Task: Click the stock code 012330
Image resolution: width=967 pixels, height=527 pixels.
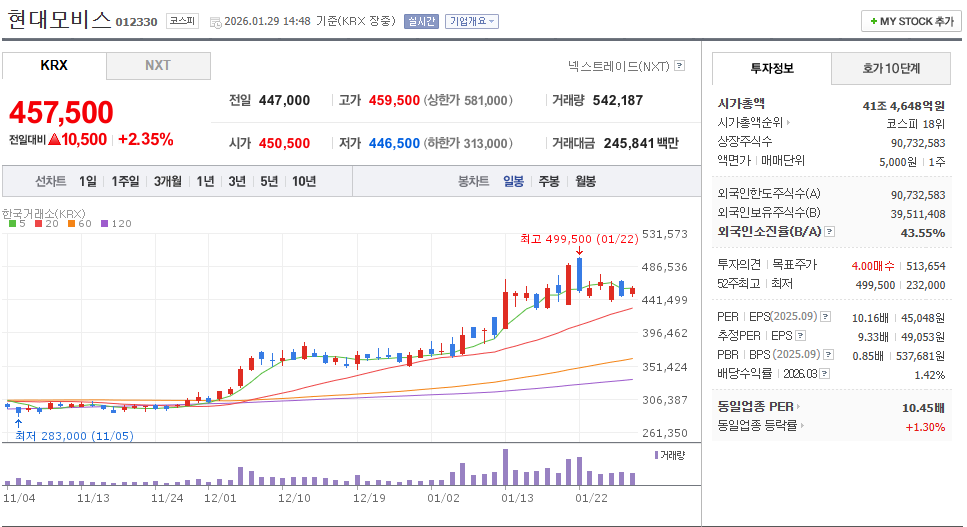Action: [136, 22]
